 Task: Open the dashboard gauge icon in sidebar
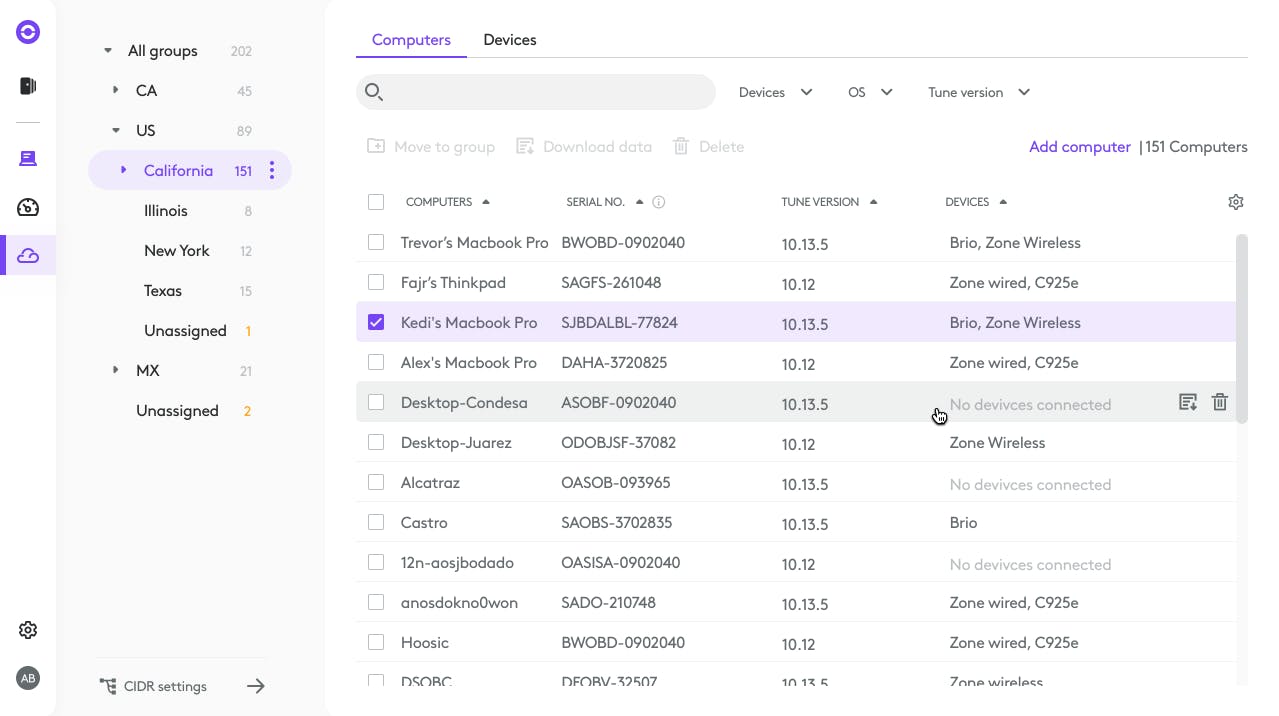coord(28,208)
